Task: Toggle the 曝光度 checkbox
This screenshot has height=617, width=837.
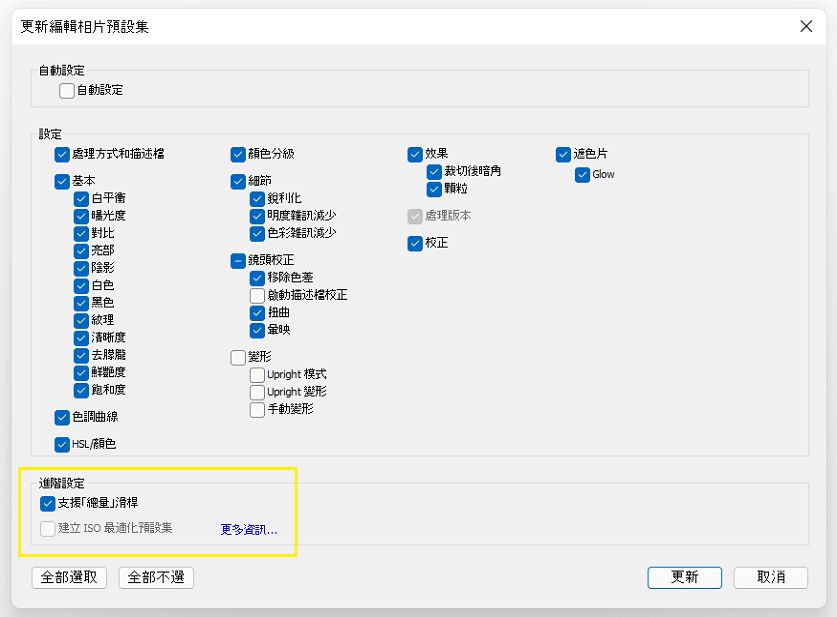Action: point(81,215)
